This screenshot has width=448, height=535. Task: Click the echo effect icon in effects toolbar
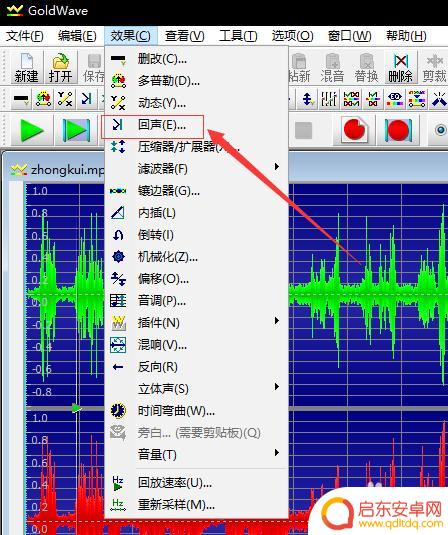pyautogui.click(x=86, y=99)
